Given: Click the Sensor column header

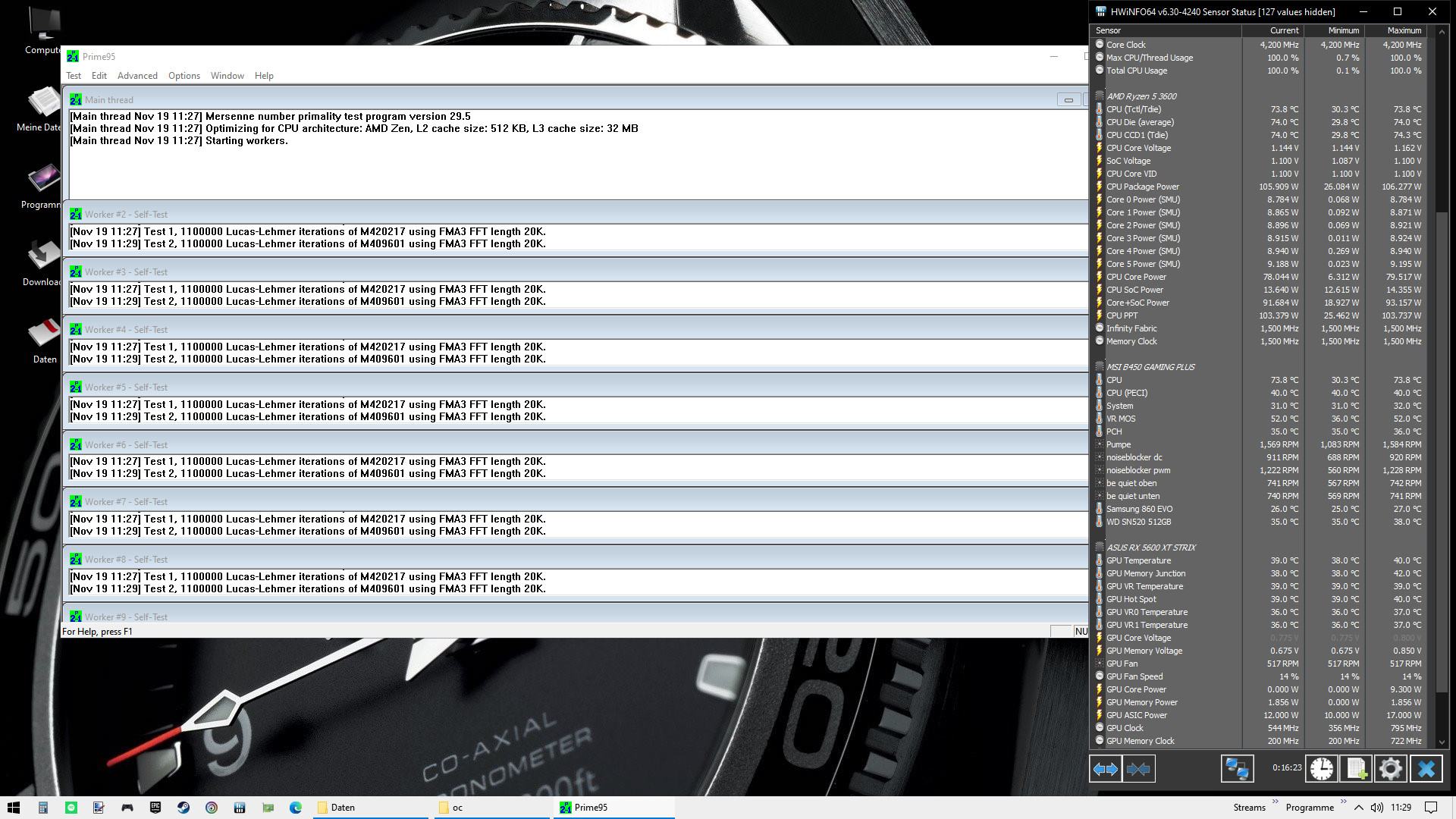Looking at the screenshot, I should [1166, 31].
